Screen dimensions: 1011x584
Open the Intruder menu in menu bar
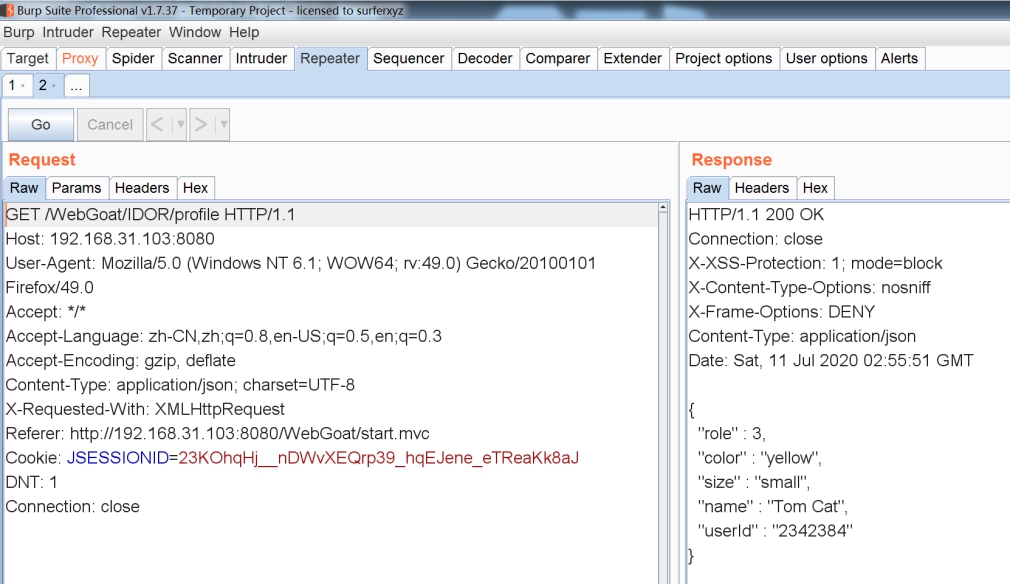pos(68,32)
